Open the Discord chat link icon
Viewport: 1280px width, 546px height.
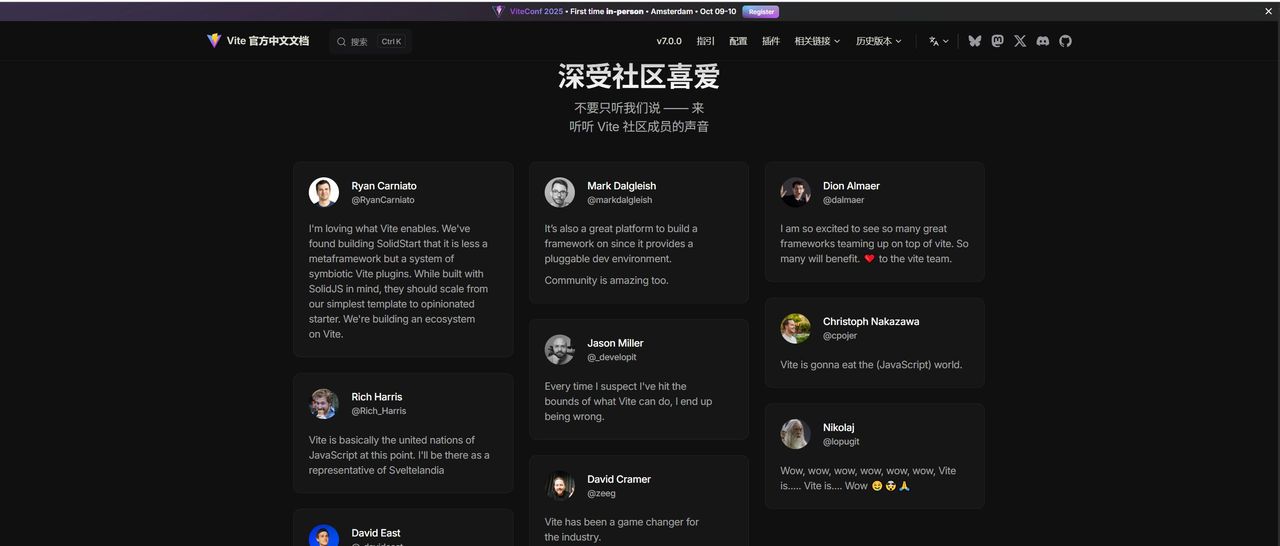tap(1043, 41)
